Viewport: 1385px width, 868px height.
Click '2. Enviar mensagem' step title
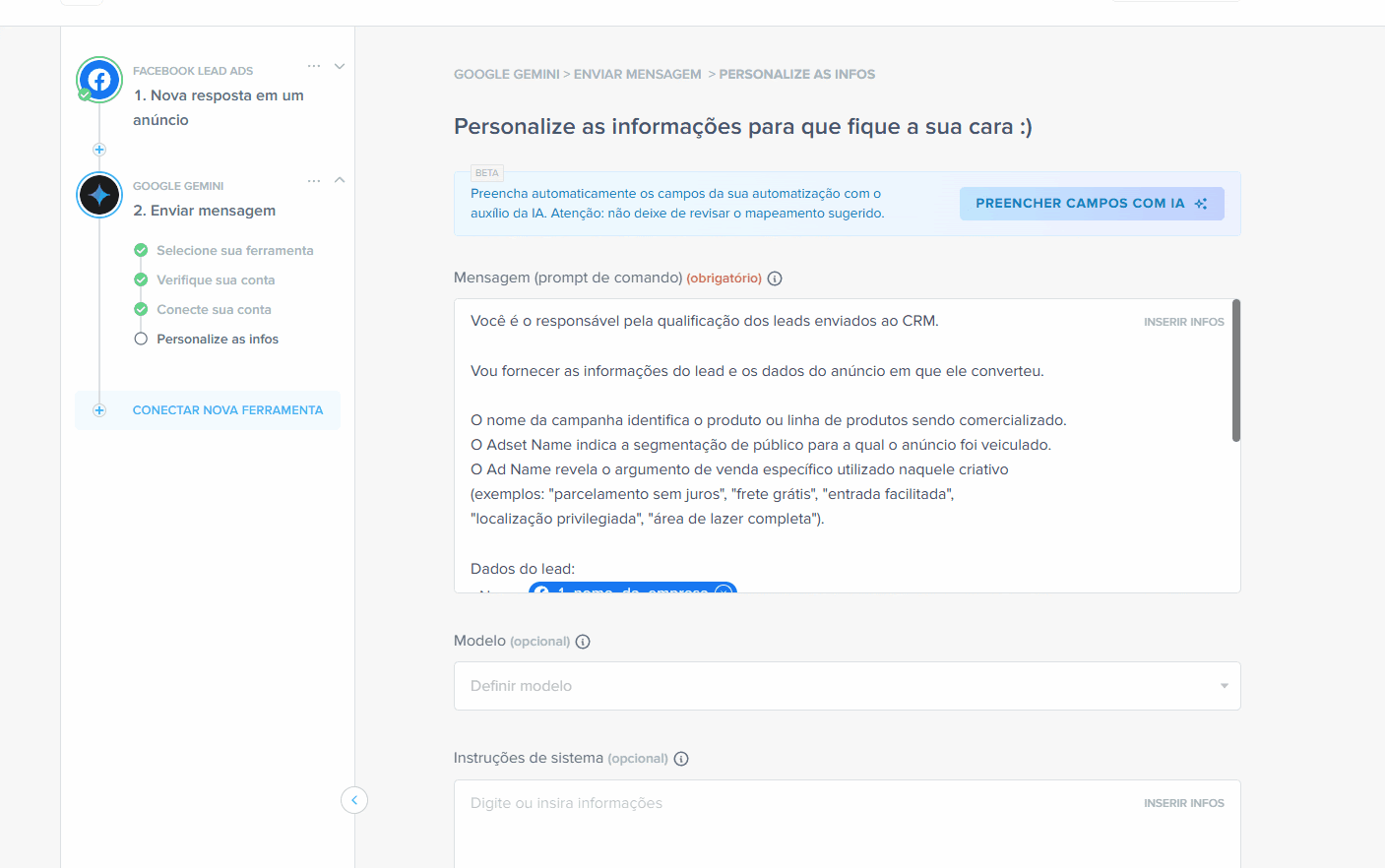pos(205,211)
